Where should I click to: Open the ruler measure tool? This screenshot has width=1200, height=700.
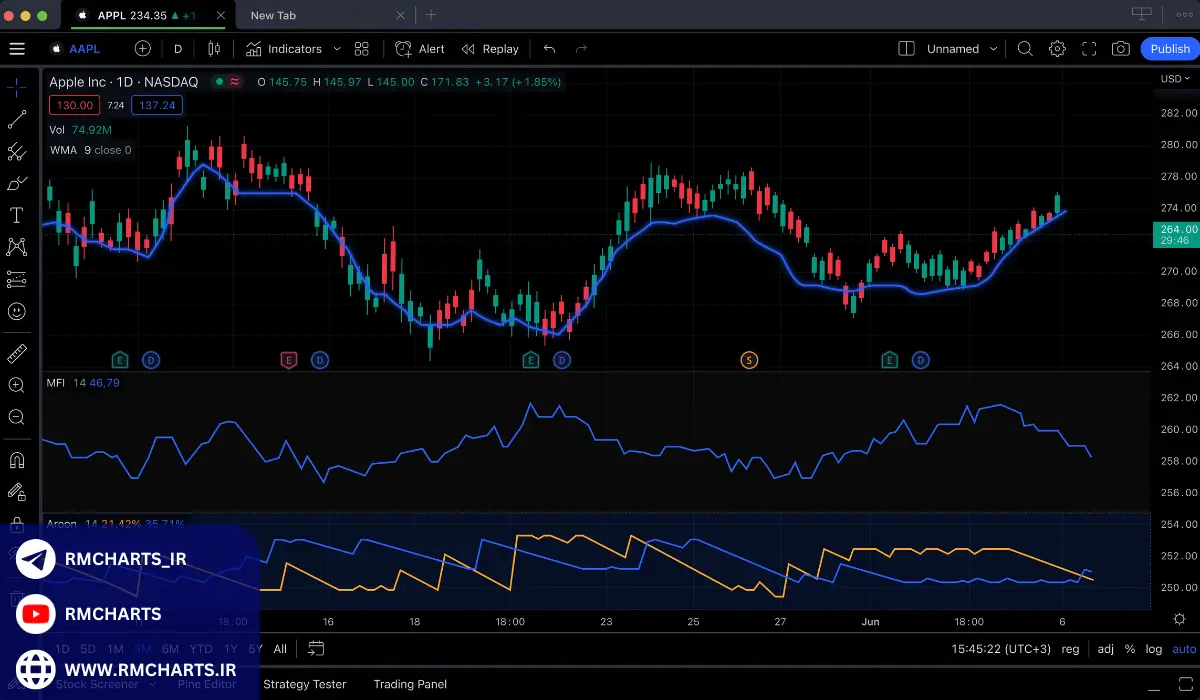(x=17, y=354)
